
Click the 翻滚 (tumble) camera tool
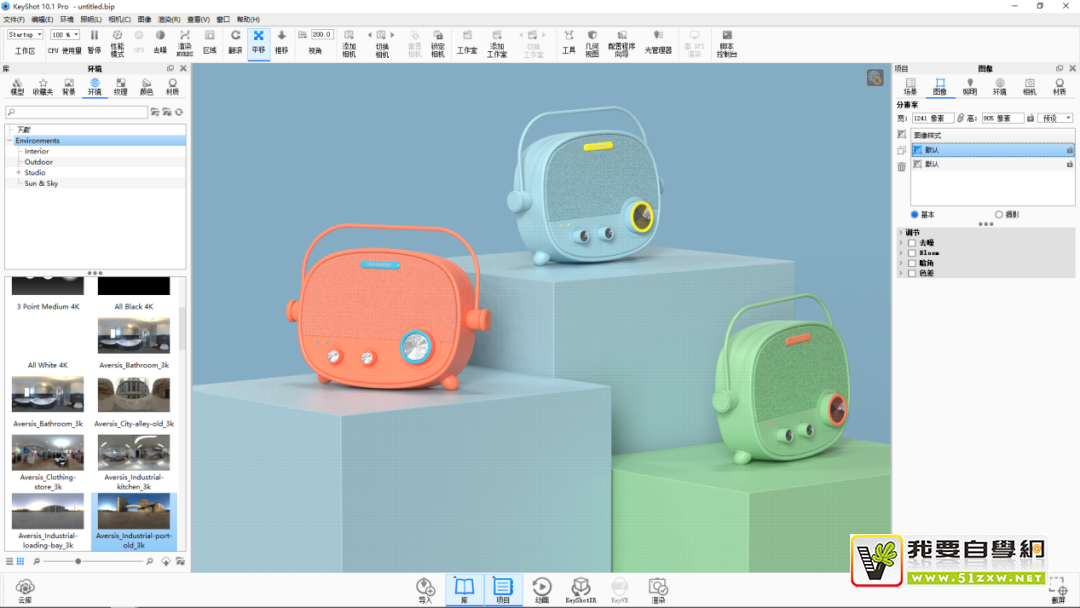coord(235,39)
